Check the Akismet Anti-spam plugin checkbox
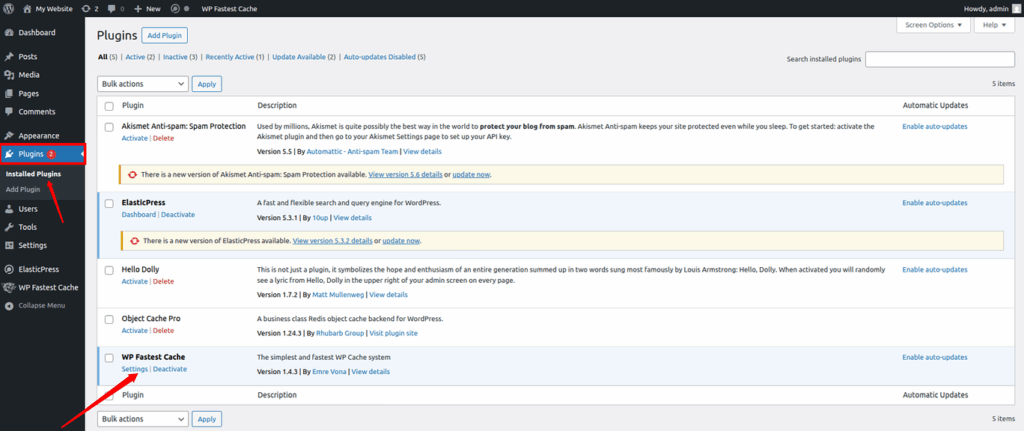 point(109,127)
